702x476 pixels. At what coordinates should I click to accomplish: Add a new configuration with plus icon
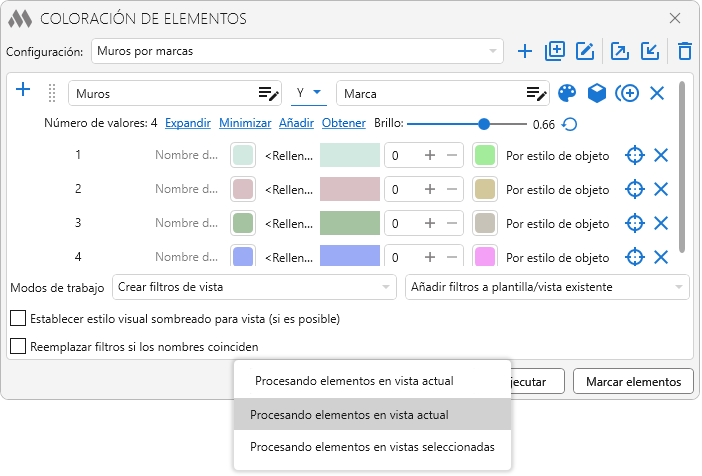point(525,51)
